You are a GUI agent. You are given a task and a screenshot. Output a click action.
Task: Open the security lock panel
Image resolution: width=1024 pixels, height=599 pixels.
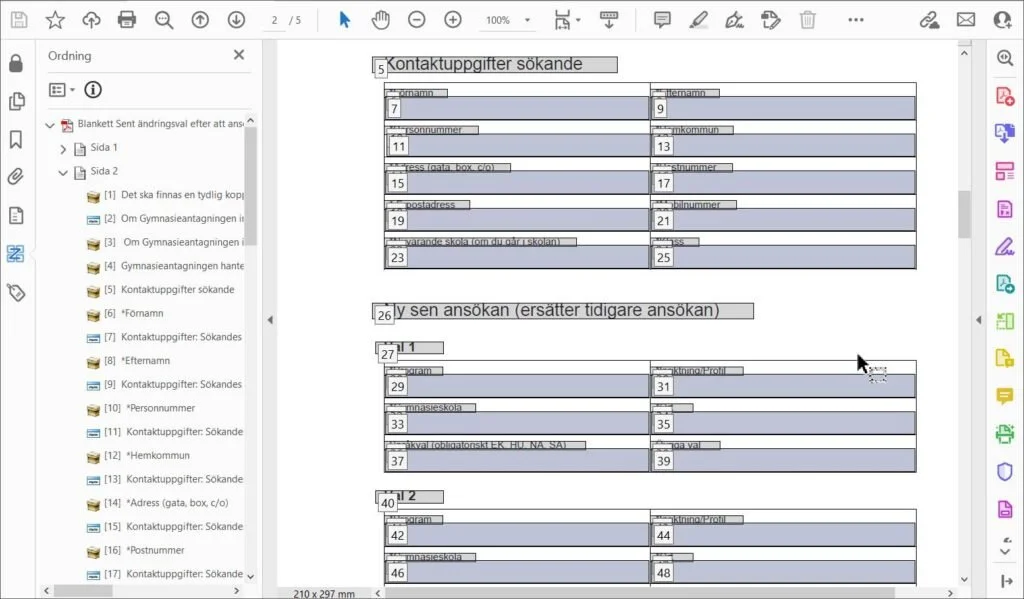click(16, 63)
